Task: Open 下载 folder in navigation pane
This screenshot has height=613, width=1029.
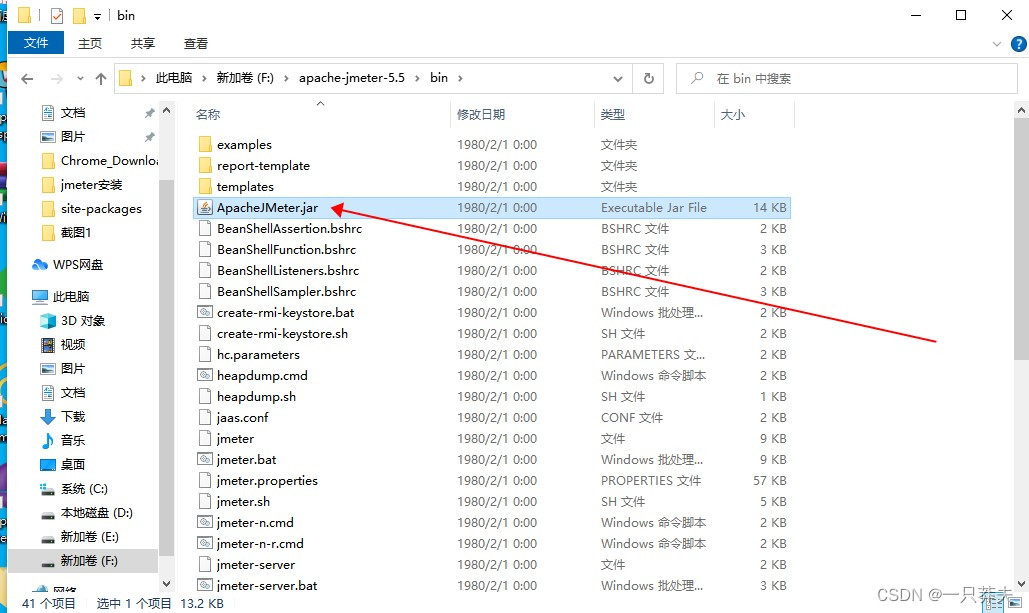Action: [x=73, y=416]
